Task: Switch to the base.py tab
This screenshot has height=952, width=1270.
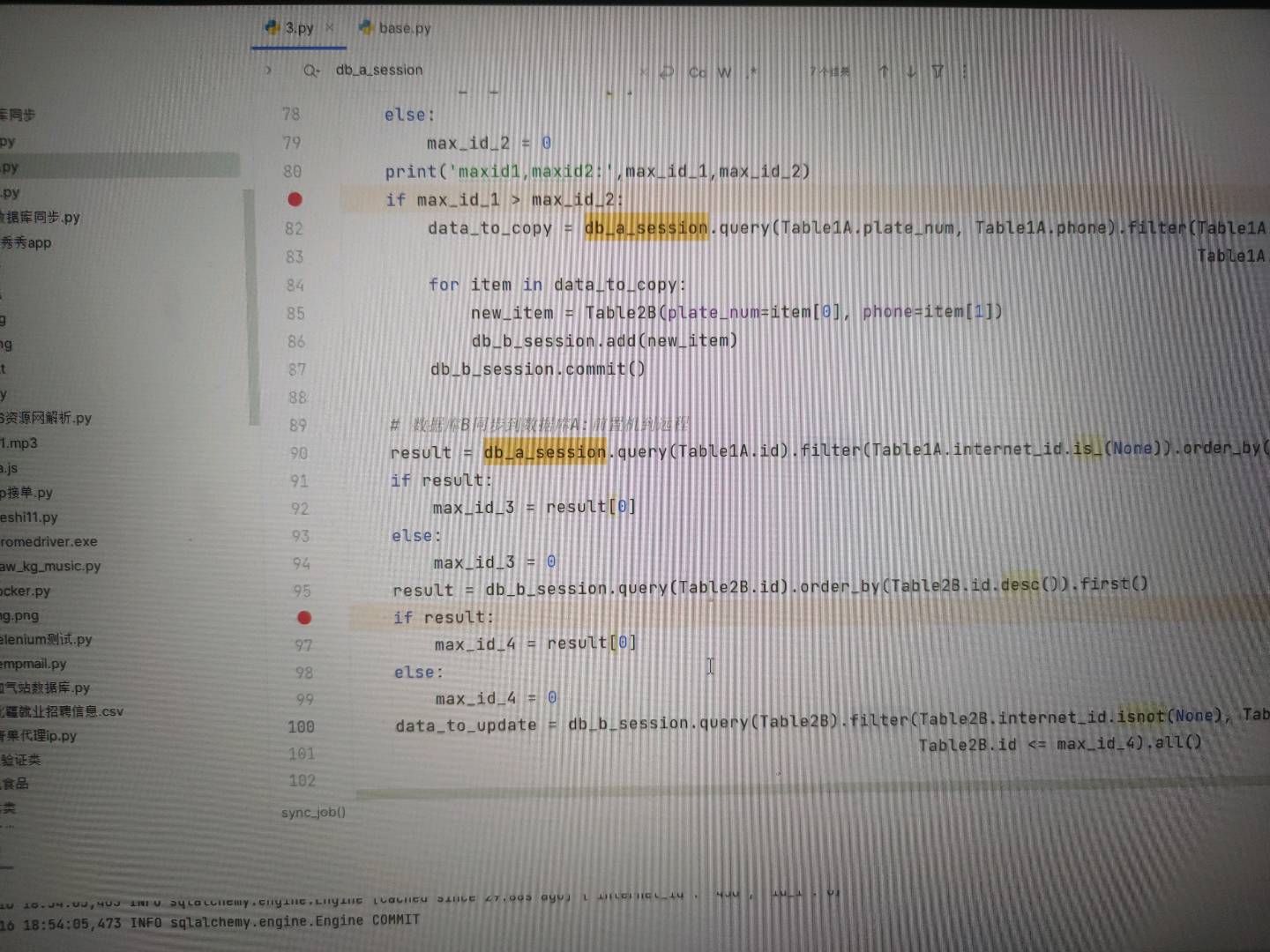Action: pos(404,28)
